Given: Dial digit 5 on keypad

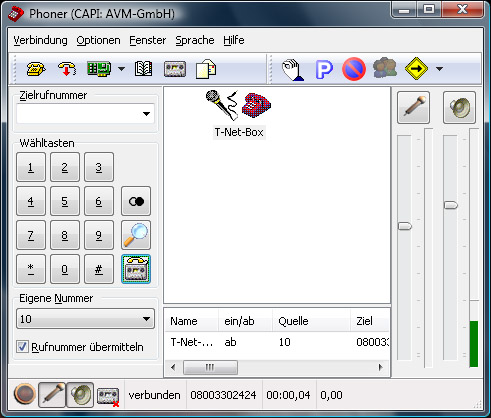Looking at the screenshot, I should click(65, 201).
